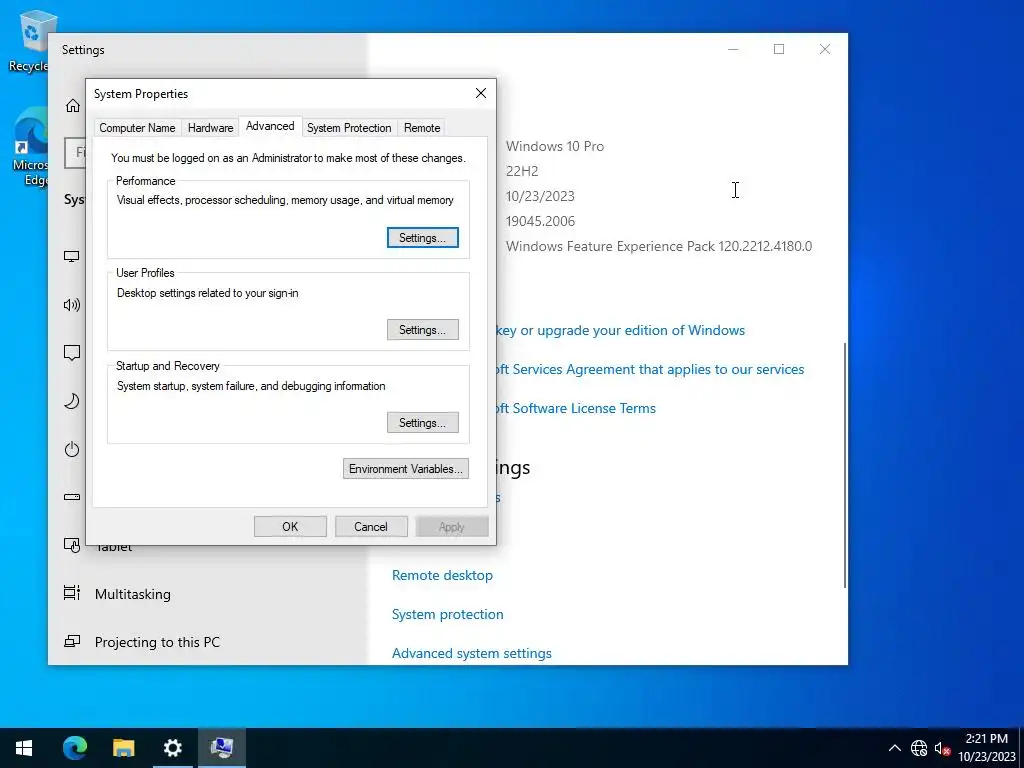Select Storage icon in Settings sidebar

tap(72, 497)
